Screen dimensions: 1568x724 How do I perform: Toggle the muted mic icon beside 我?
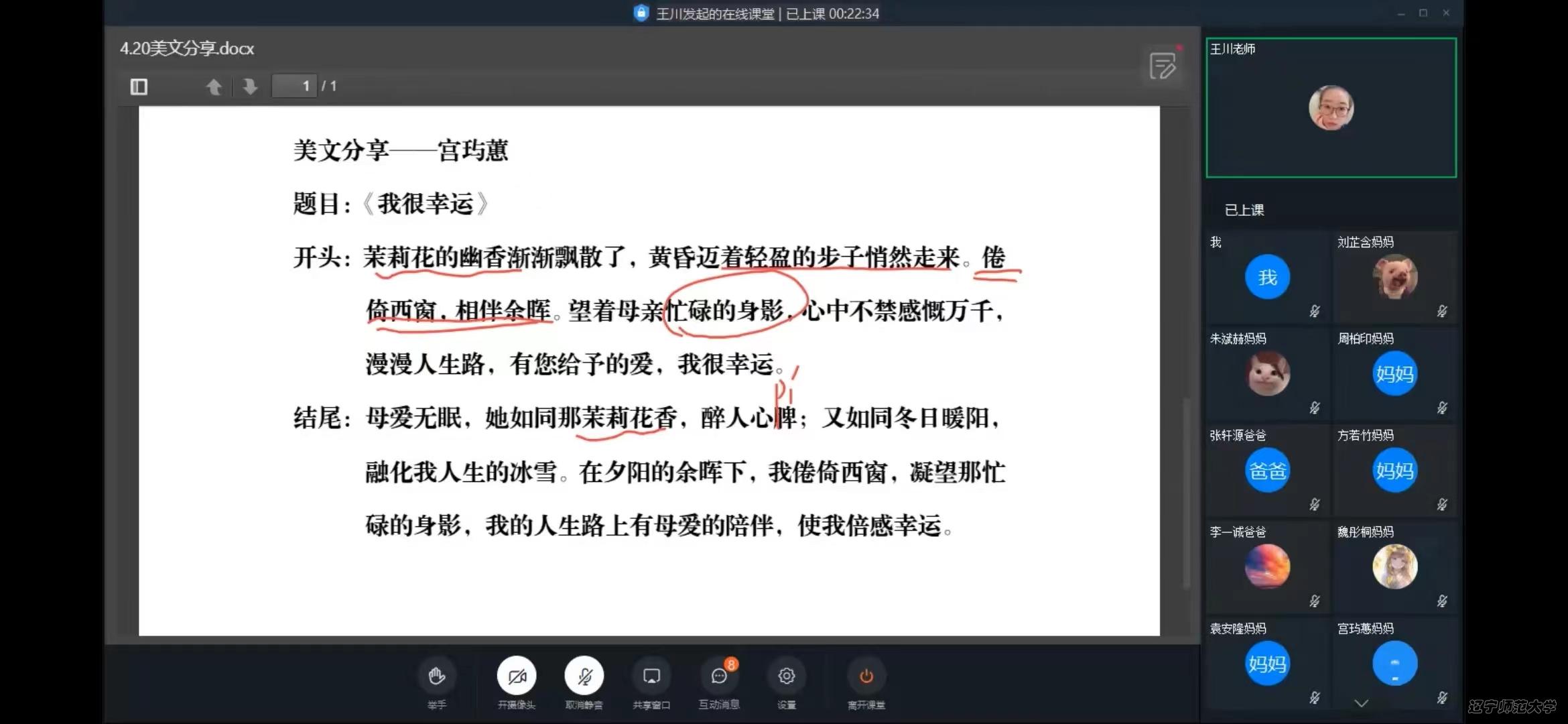pos(1315,311)
